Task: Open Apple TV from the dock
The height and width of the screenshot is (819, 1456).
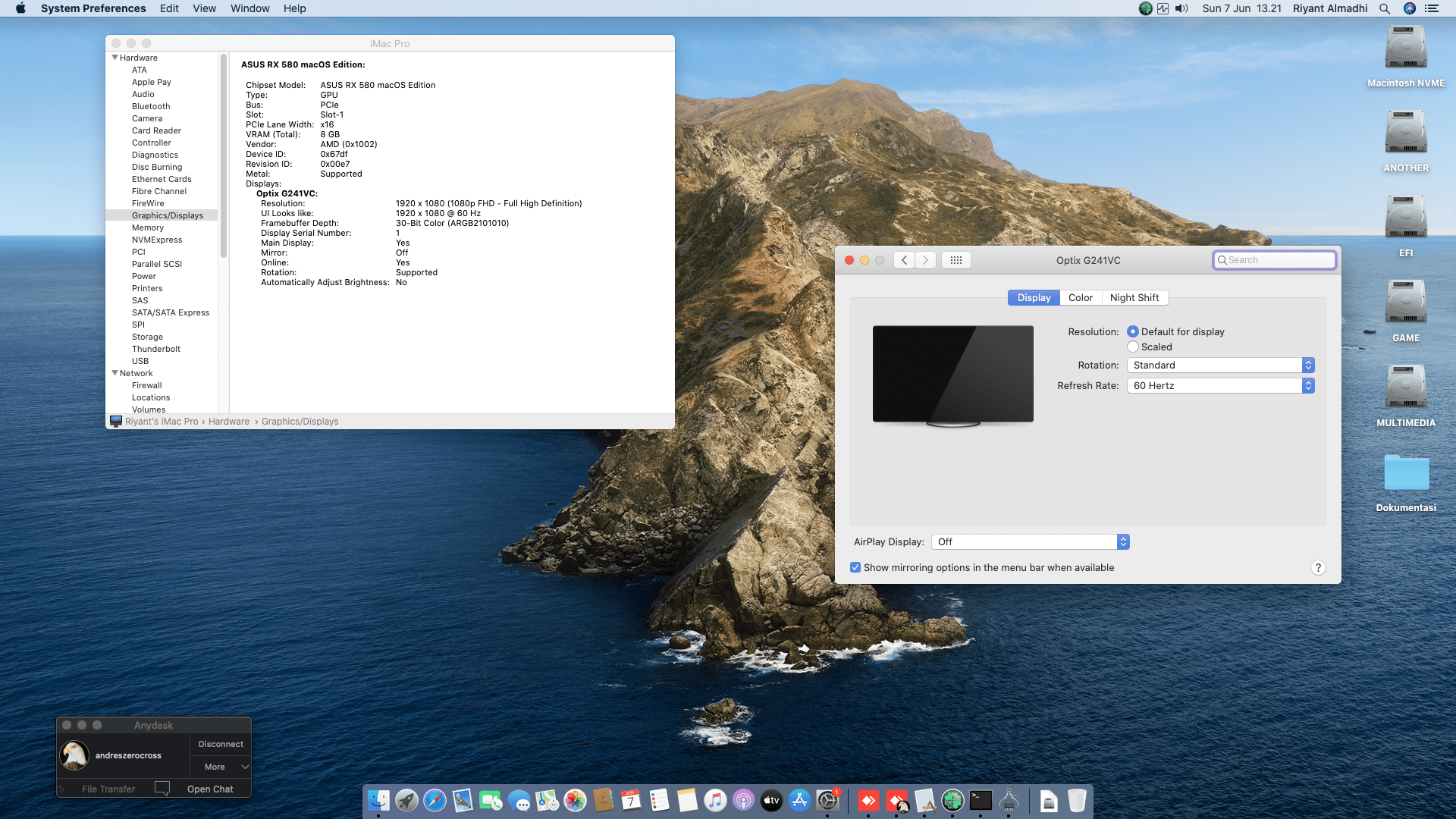Action: [771, 800]
